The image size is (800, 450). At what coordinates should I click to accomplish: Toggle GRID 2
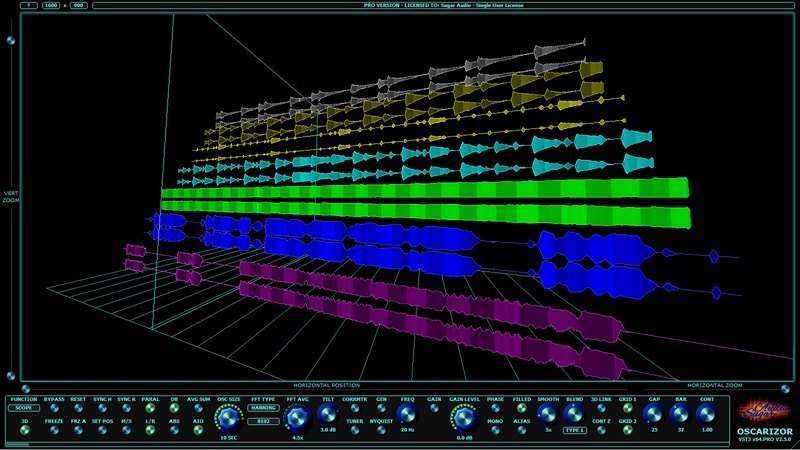628,430
